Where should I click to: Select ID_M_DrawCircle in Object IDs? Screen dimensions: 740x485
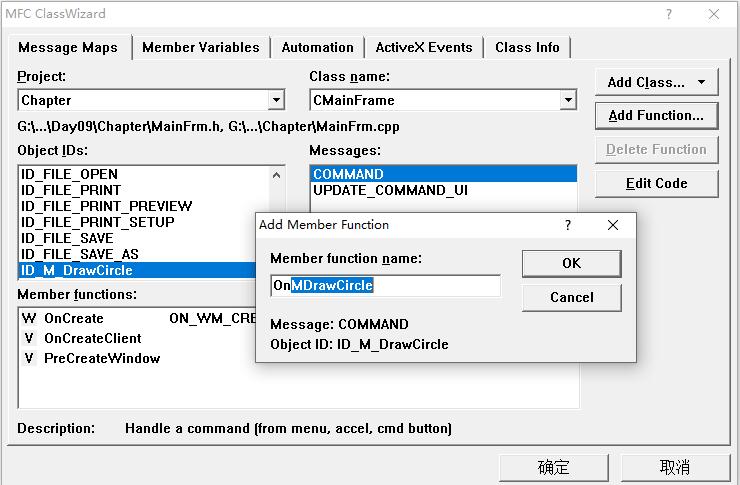(137, 270)
